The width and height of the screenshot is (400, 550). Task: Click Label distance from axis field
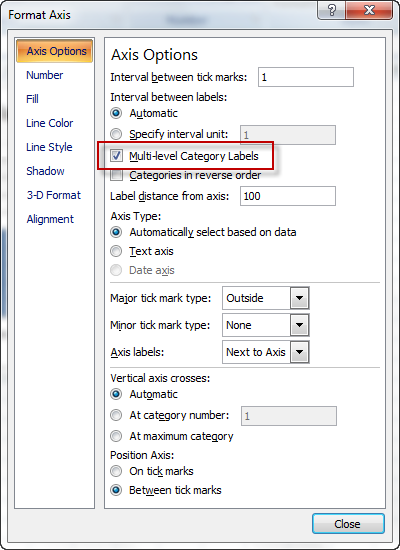tap(288, 196)
